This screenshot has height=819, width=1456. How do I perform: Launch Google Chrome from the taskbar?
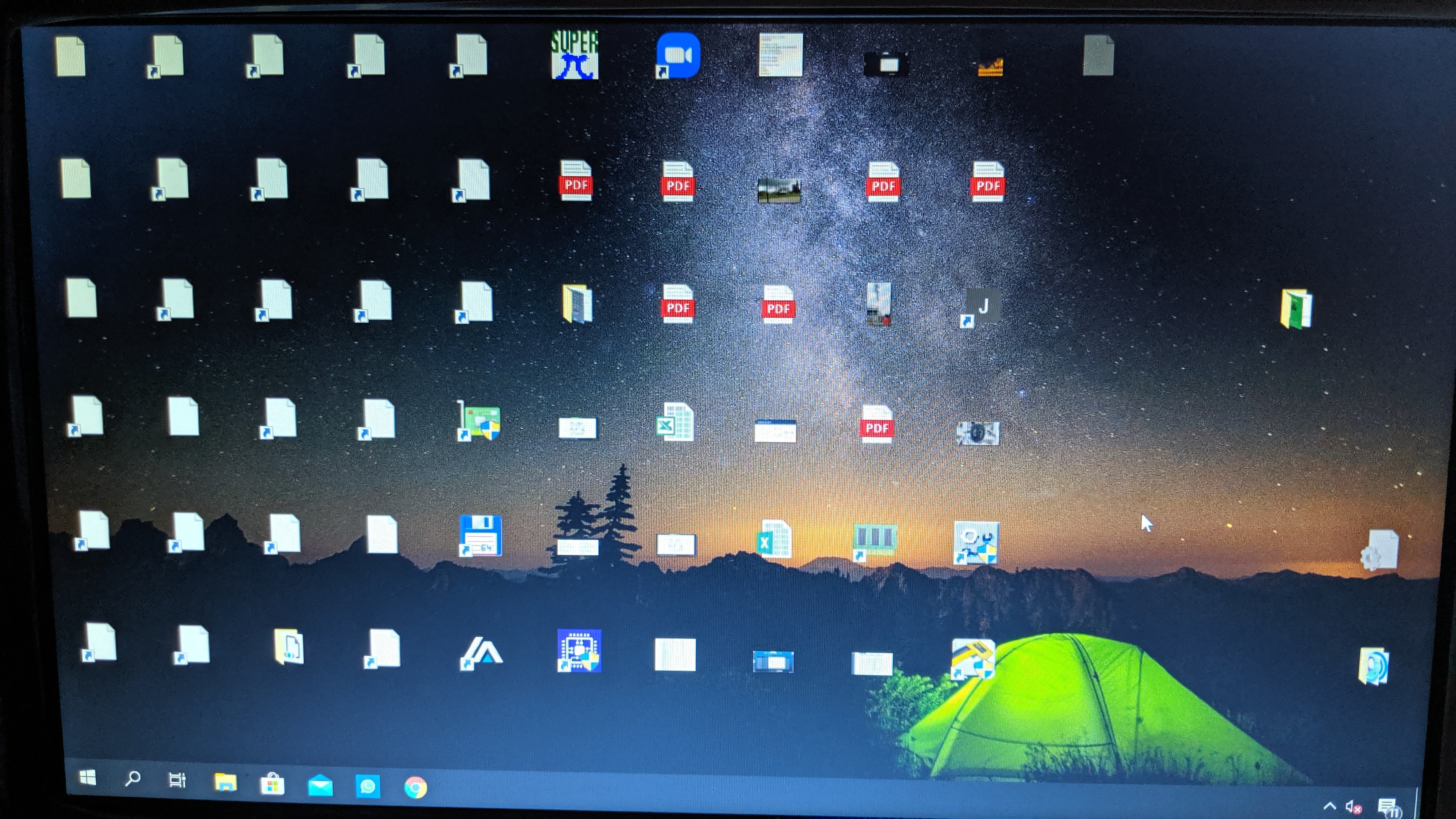point(416,788)
